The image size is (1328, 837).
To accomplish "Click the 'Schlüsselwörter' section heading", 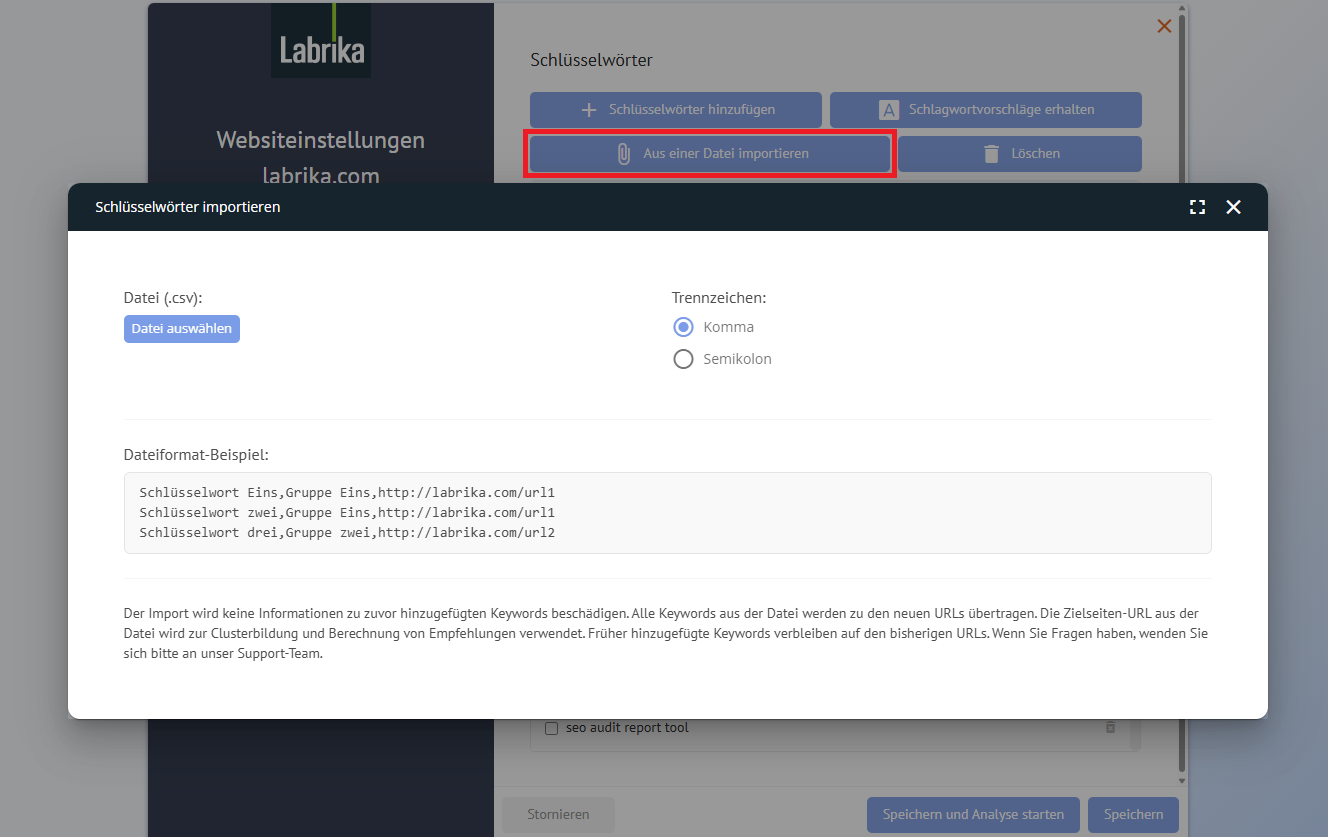I will click(x=591, y=60).
